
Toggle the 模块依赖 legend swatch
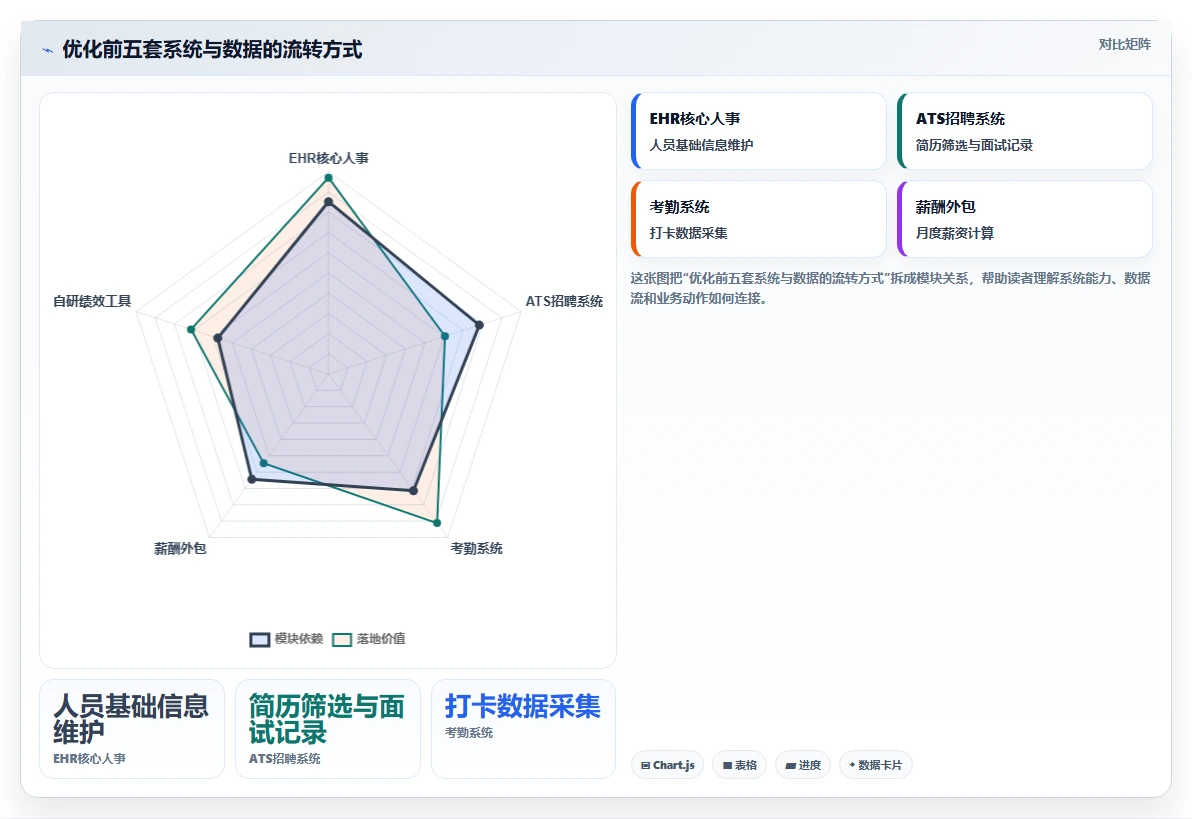[260, 640]
